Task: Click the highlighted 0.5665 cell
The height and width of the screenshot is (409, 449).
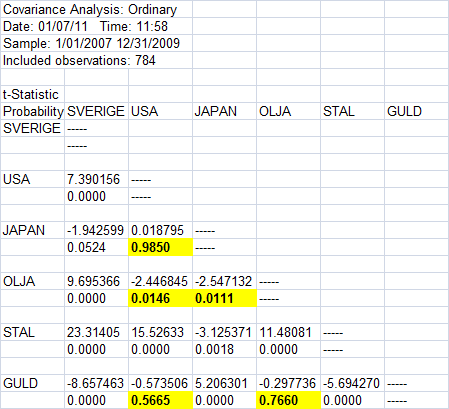Action: (x=160, y=400)
